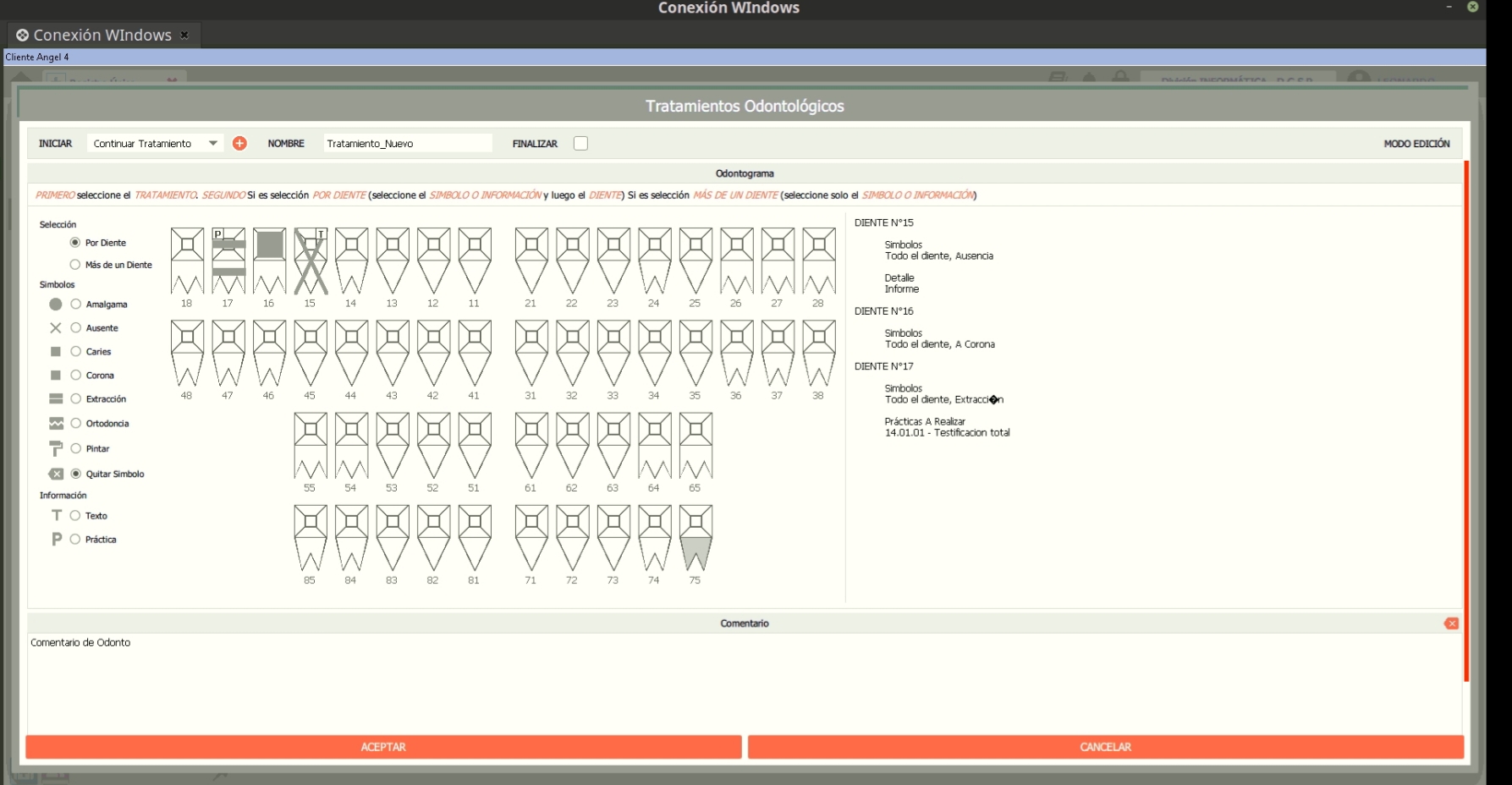Choose the Caries symbol radio button

click(76, 352)
